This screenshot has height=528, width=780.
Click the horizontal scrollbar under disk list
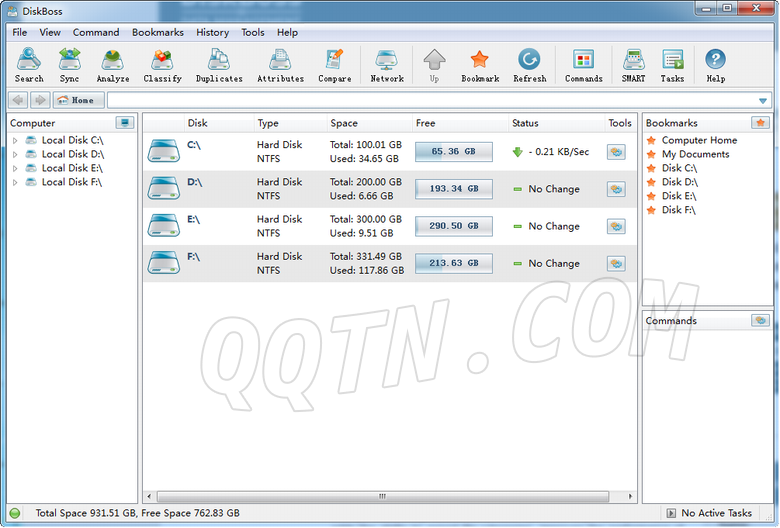[x=380, y=496]
